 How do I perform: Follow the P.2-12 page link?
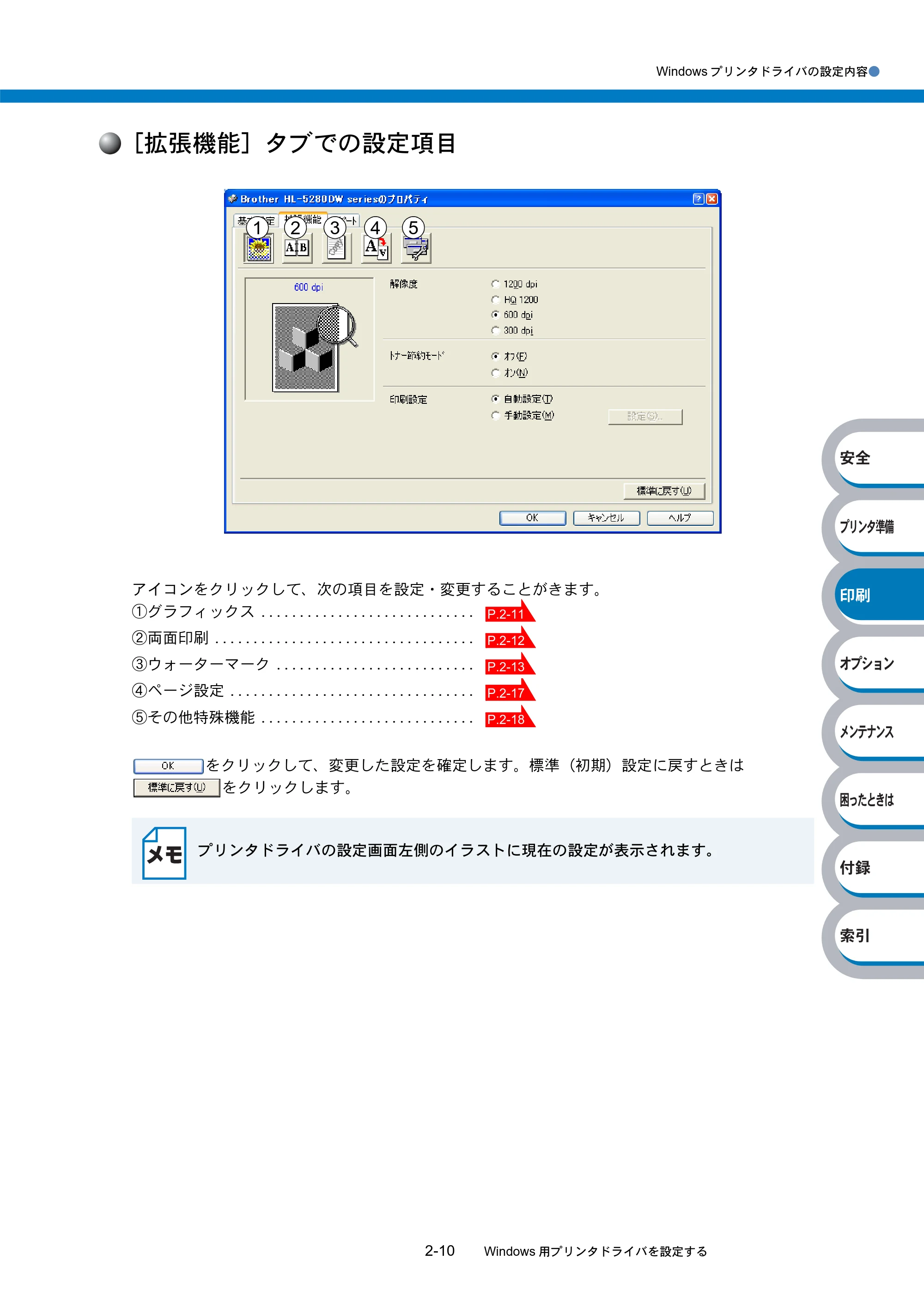pyautogui.click(x=509, y=639)
